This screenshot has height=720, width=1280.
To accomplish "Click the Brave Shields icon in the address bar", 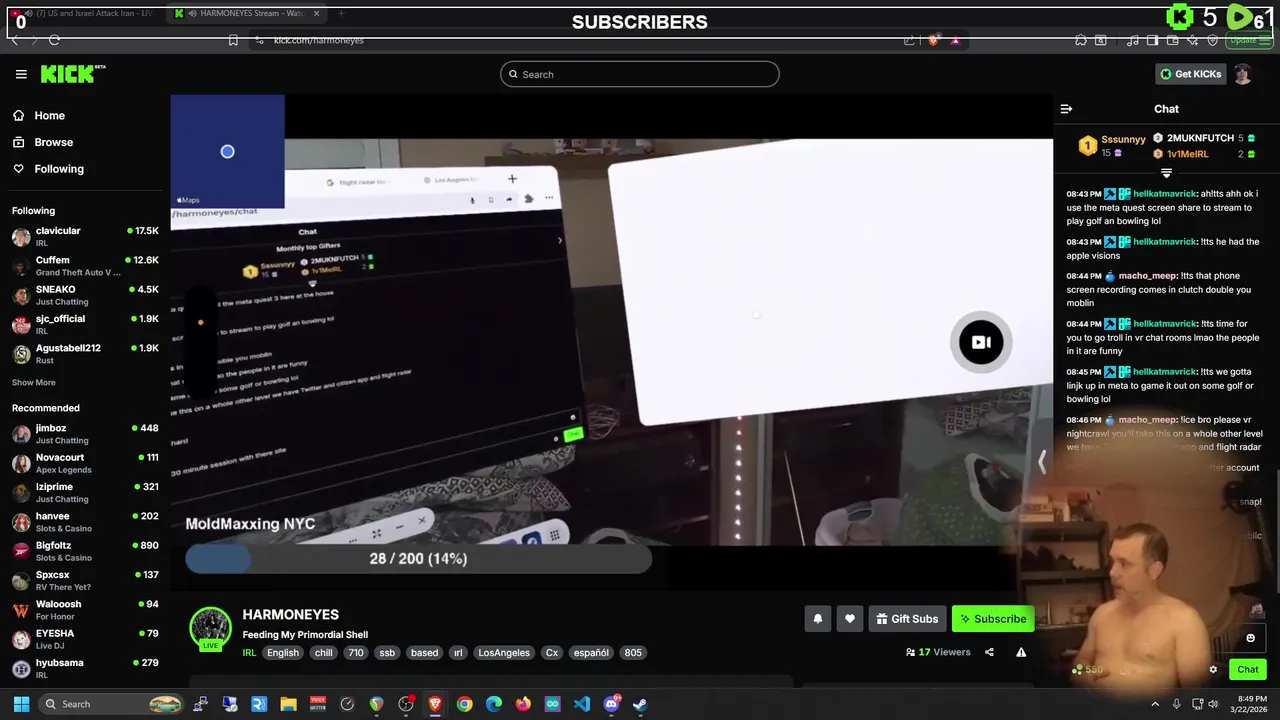I will 933,40.
